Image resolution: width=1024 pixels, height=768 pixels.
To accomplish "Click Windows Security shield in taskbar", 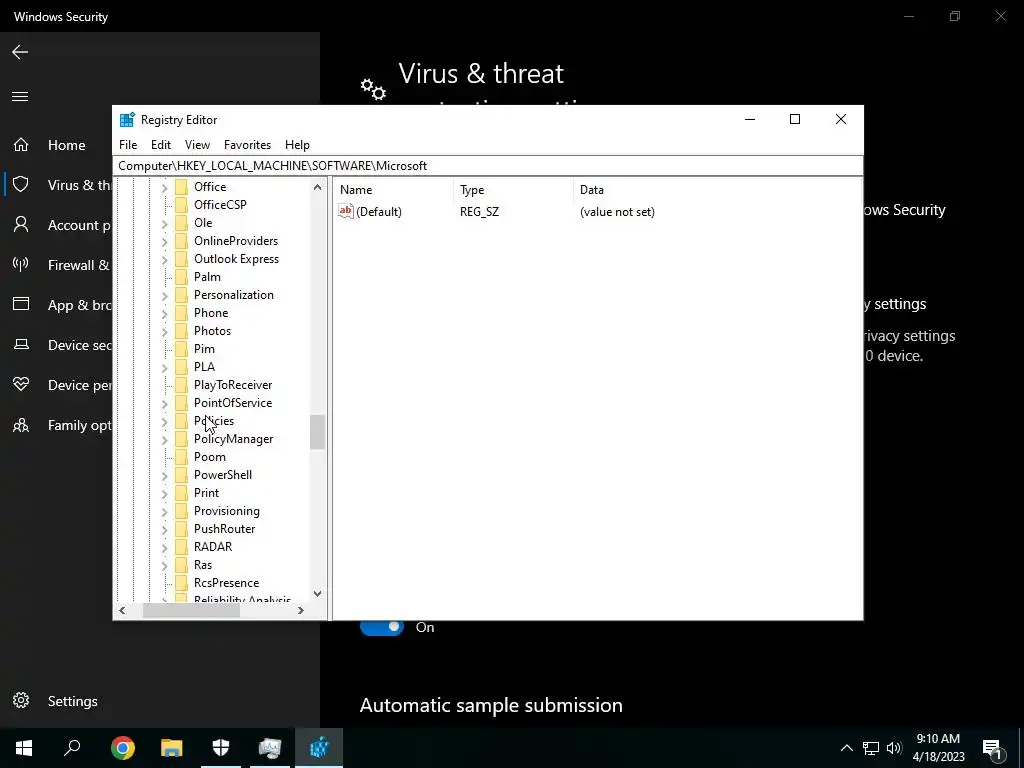I will click(x=221, y=748).
